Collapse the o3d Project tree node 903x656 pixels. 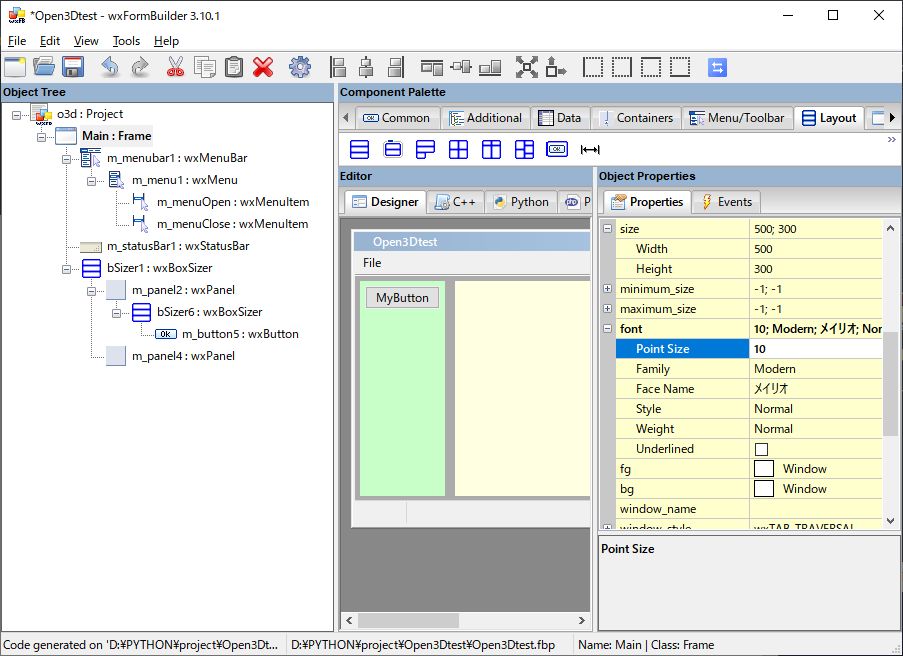(17, 115)
